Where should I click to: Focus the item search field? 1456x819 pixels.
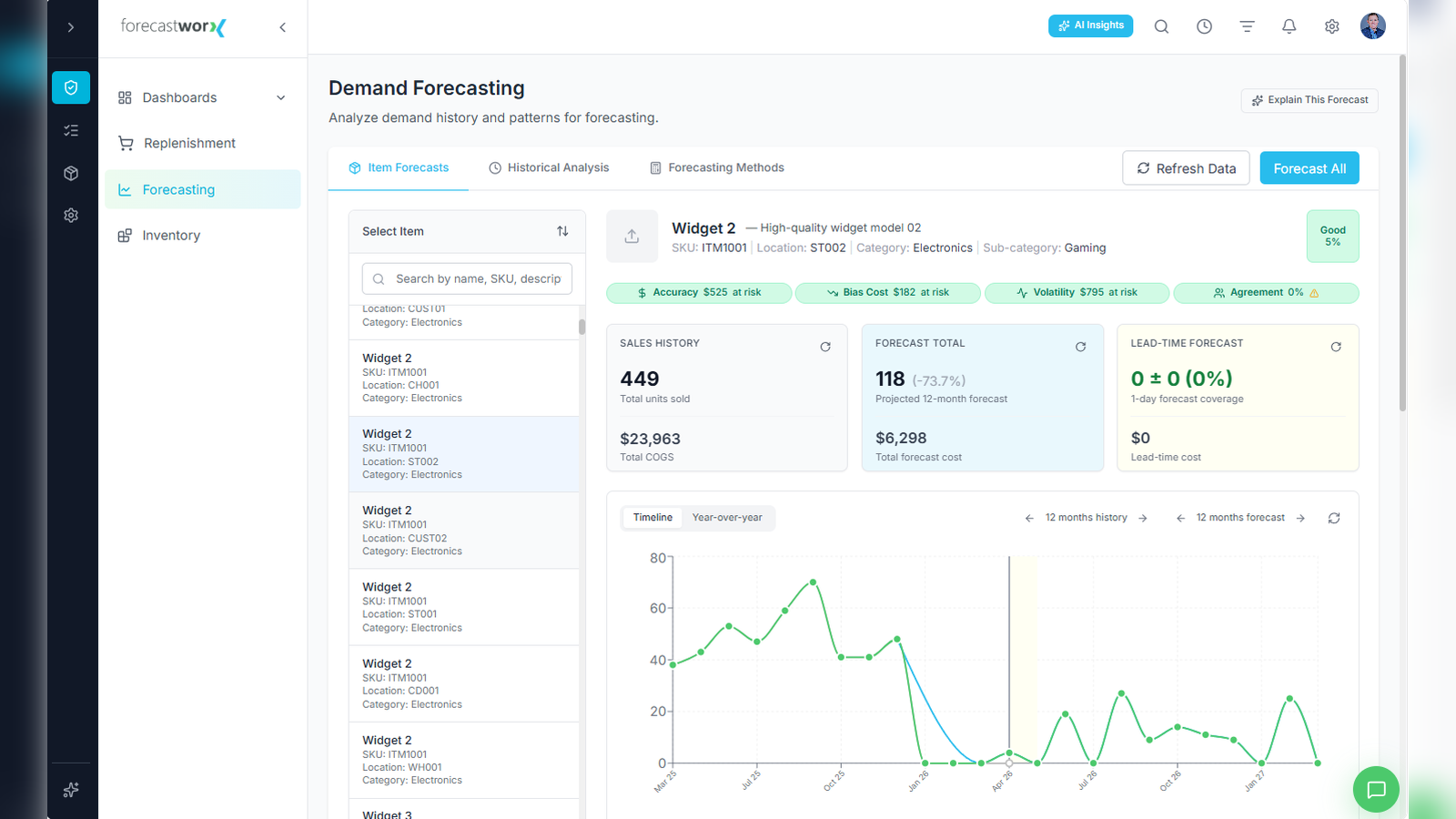pyautogui.click(x=467, y=278)
